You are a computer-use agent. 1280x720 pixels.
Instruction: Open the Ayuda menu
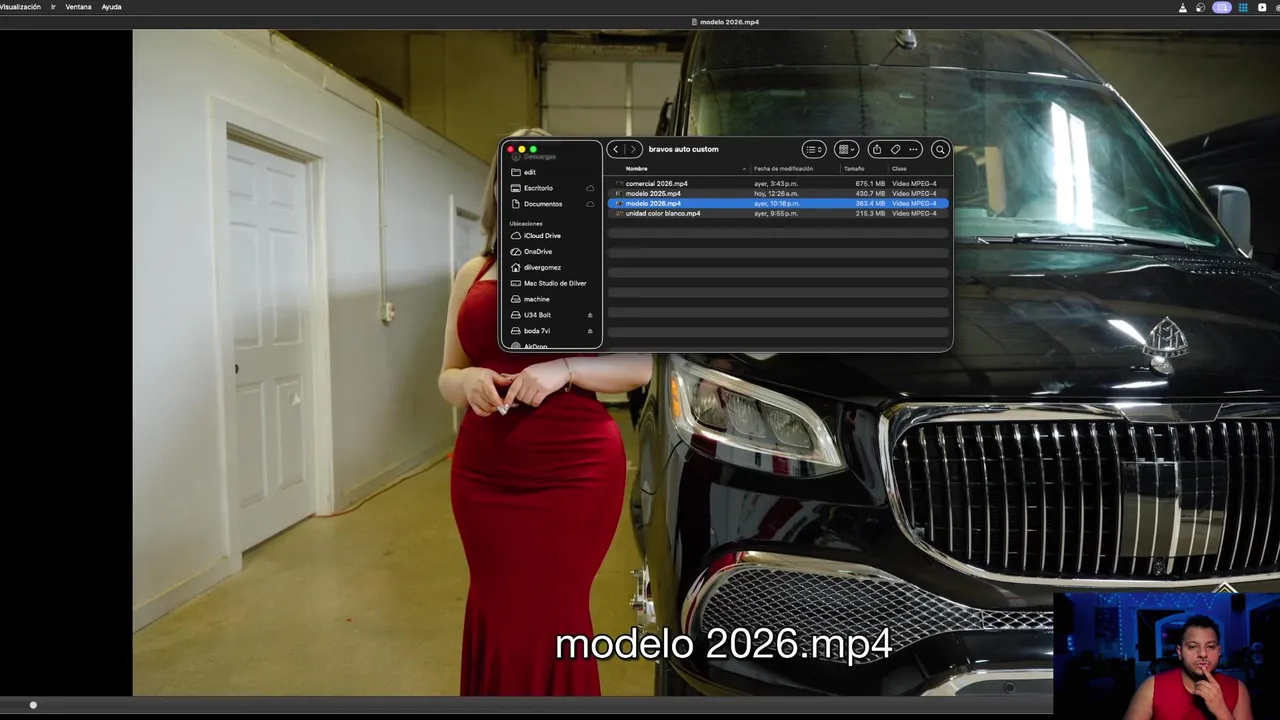coord(111,7)
